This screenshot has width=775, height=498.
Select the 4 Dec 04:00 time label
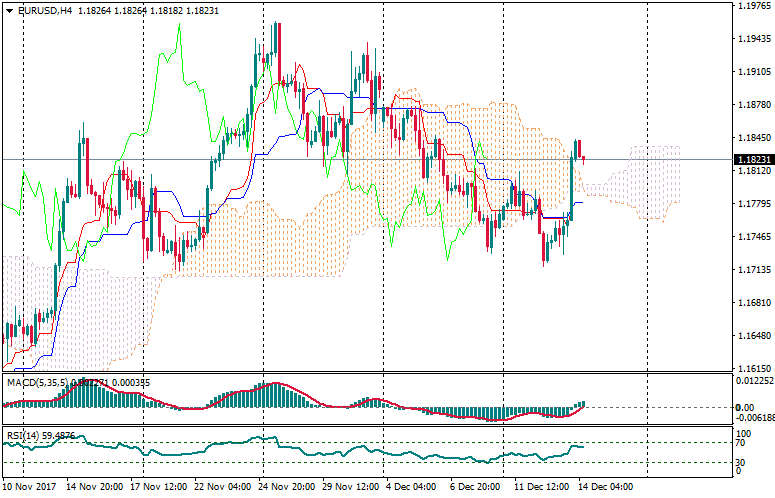pos(412,487)
